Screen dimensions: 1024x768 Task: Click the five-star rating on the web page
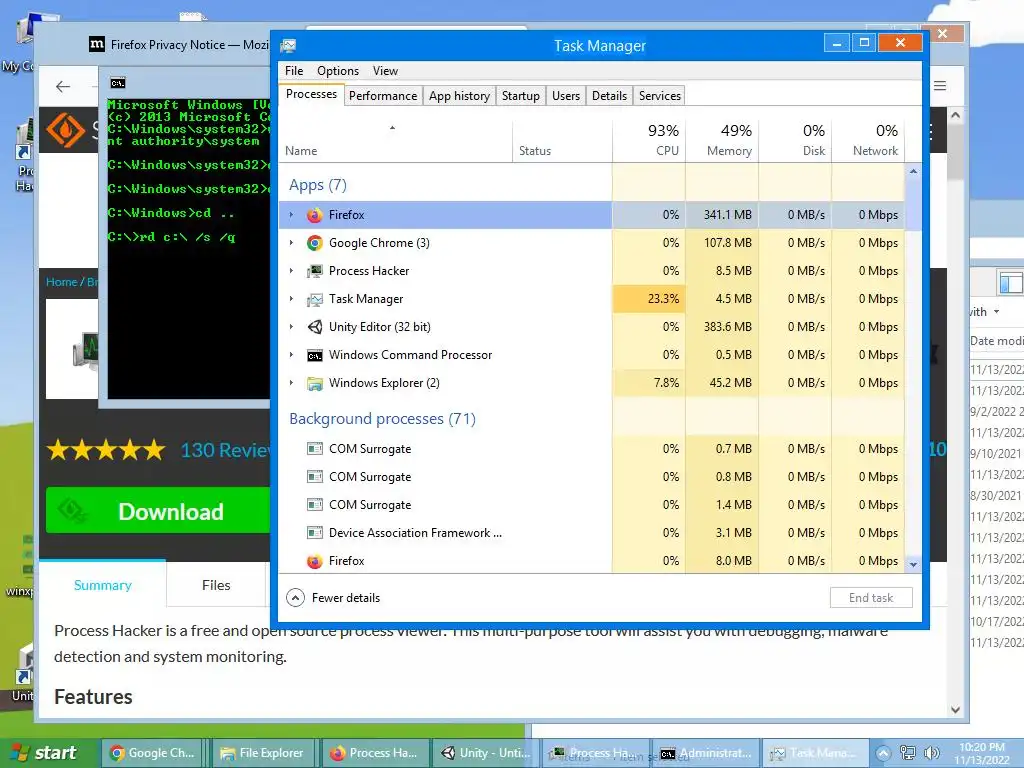pyautogui.click(x=106, y=450)
